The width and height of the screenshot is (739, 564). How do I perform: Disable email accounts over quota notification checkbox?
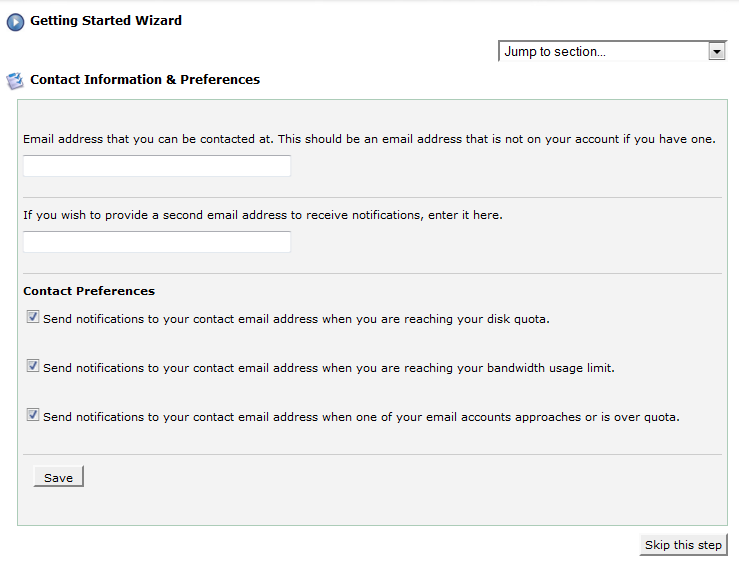(x=33, y=415)
